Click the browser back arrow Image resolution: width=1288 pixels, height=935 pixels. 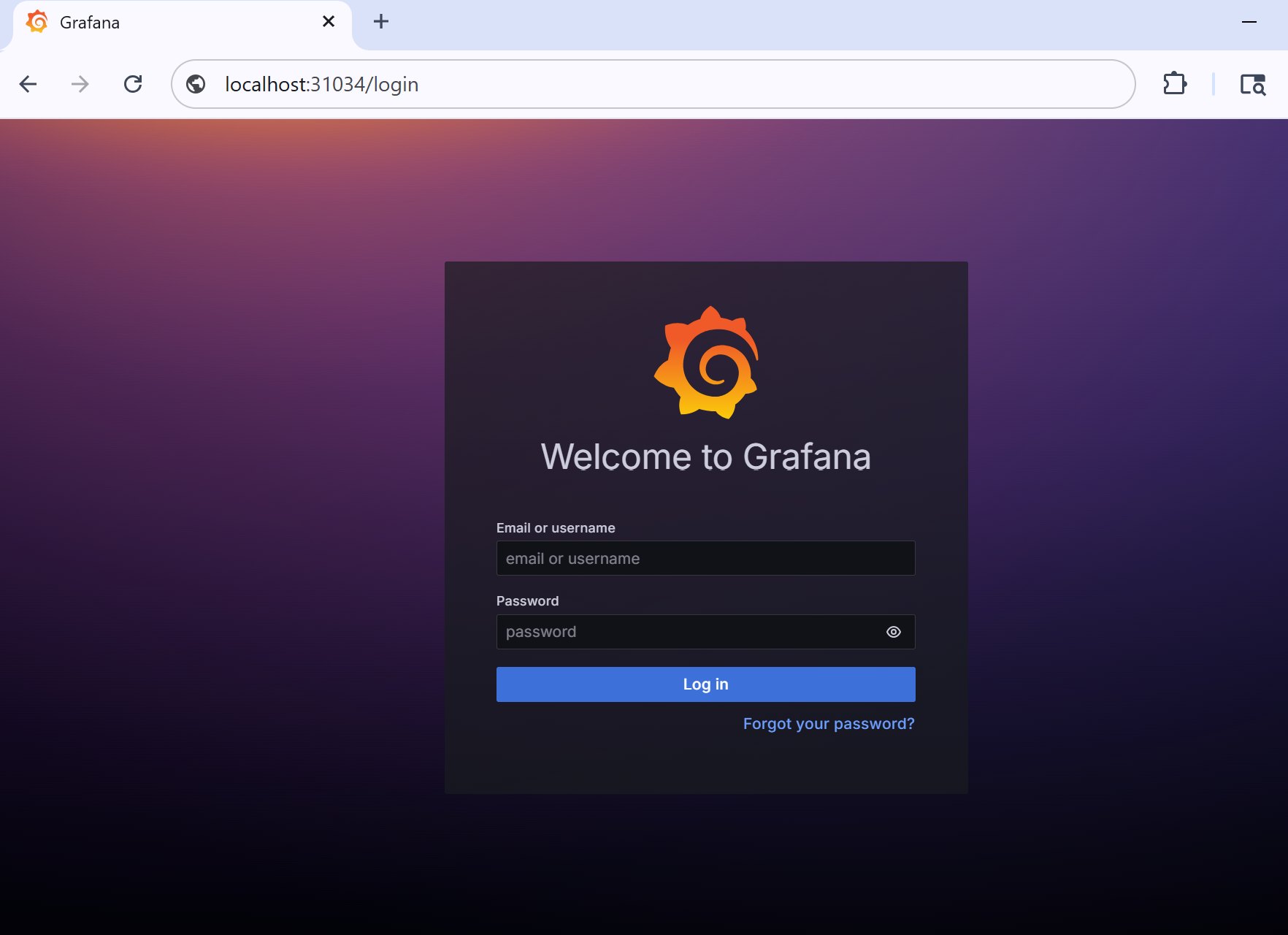(28, 84)
